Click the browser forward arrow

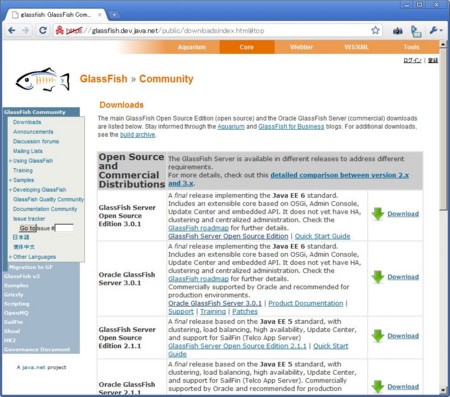pos(26,30)
